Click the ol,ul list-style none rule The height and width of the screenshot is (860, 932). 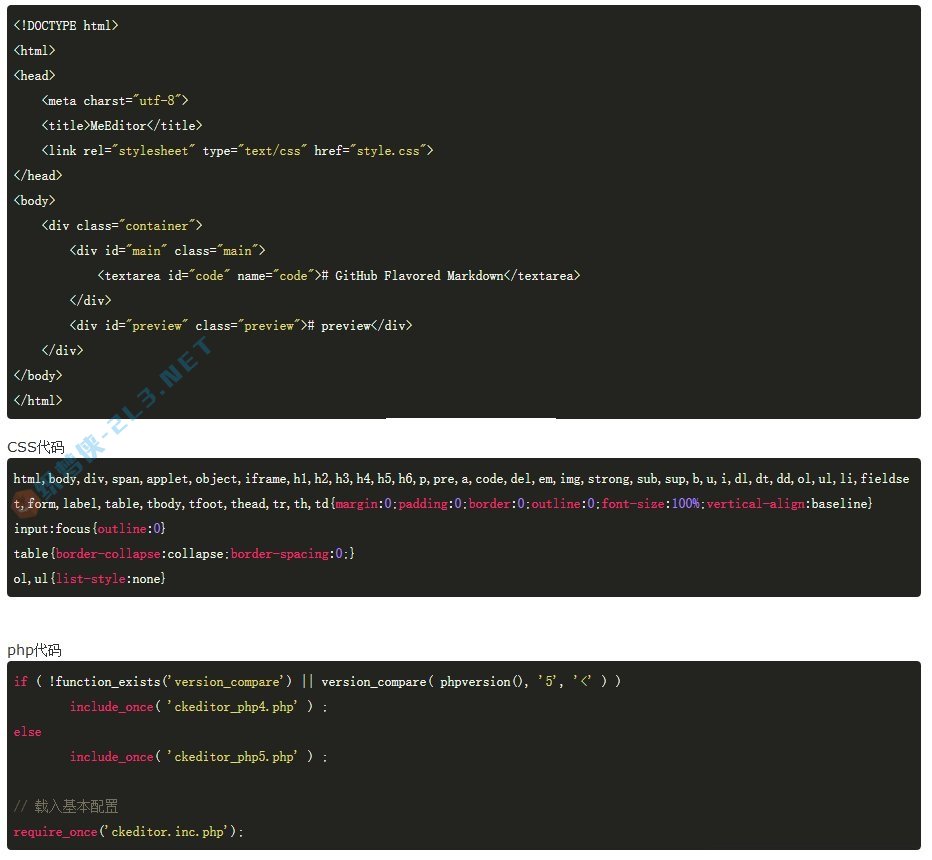[x=90, y=578]
